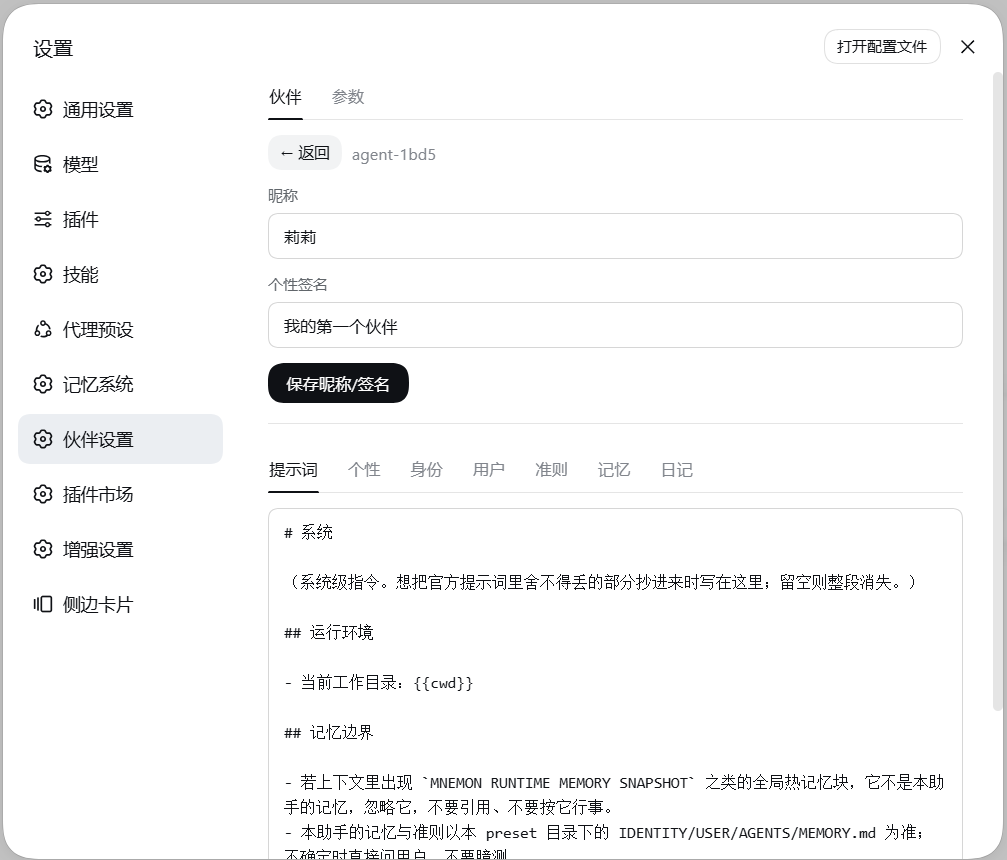Click the 个性签名 input field
Screen dimensions: 1007x860
coord(615,326)
